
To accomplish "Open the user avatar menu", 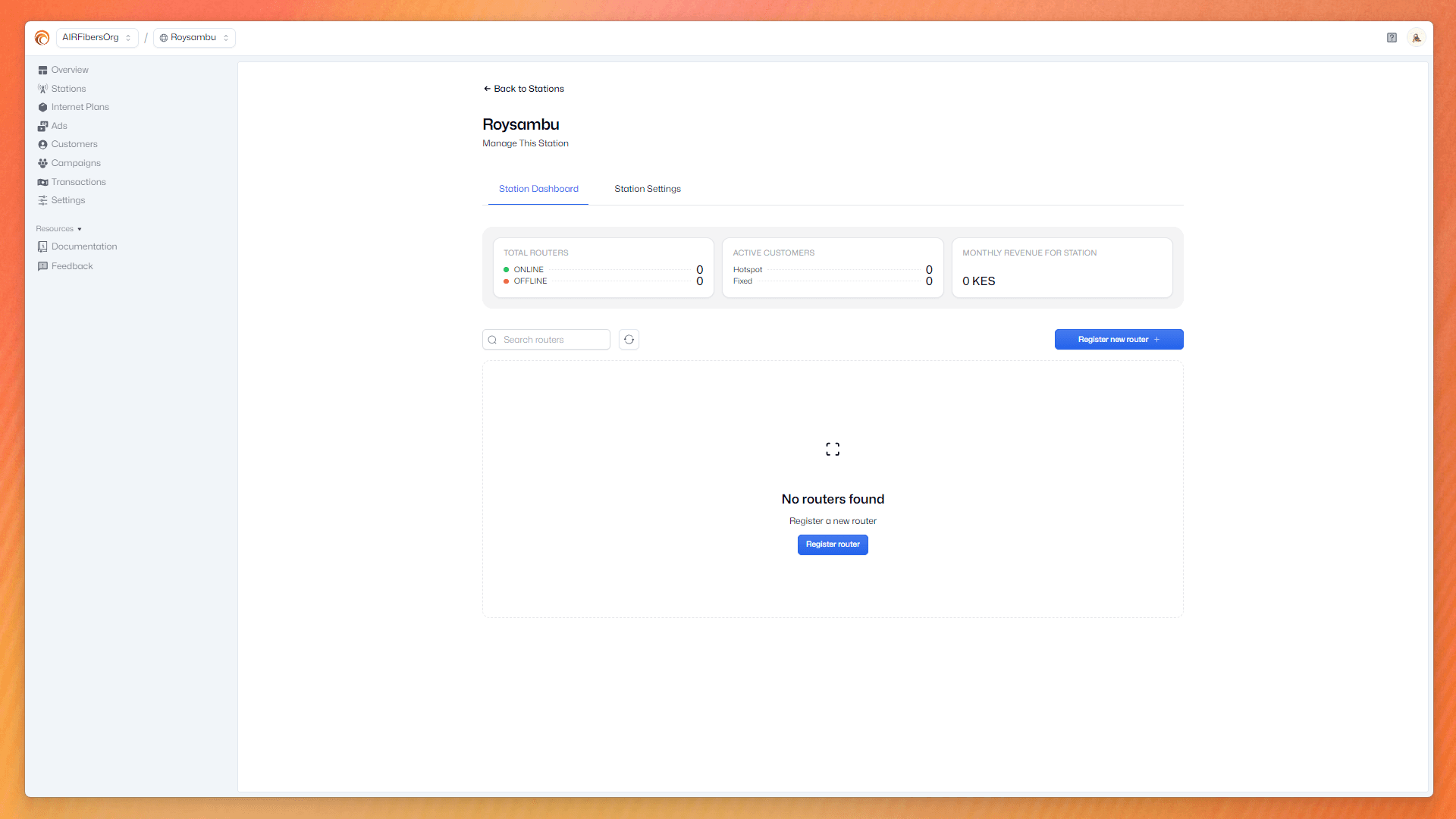I will tap(1416, 38).
